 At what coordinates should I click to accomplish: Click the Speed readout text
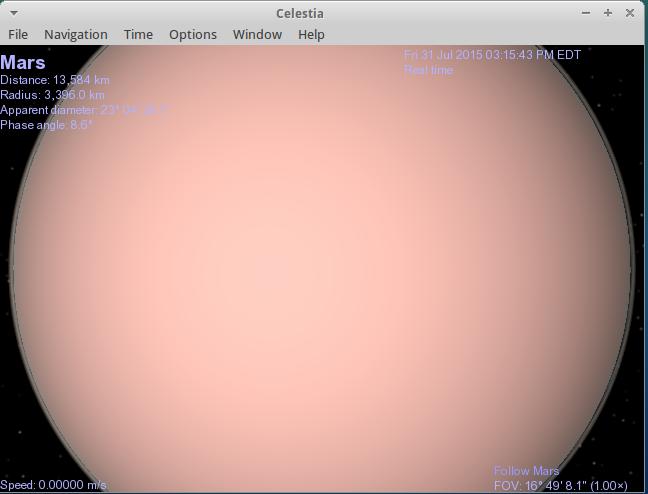[53, 486]
